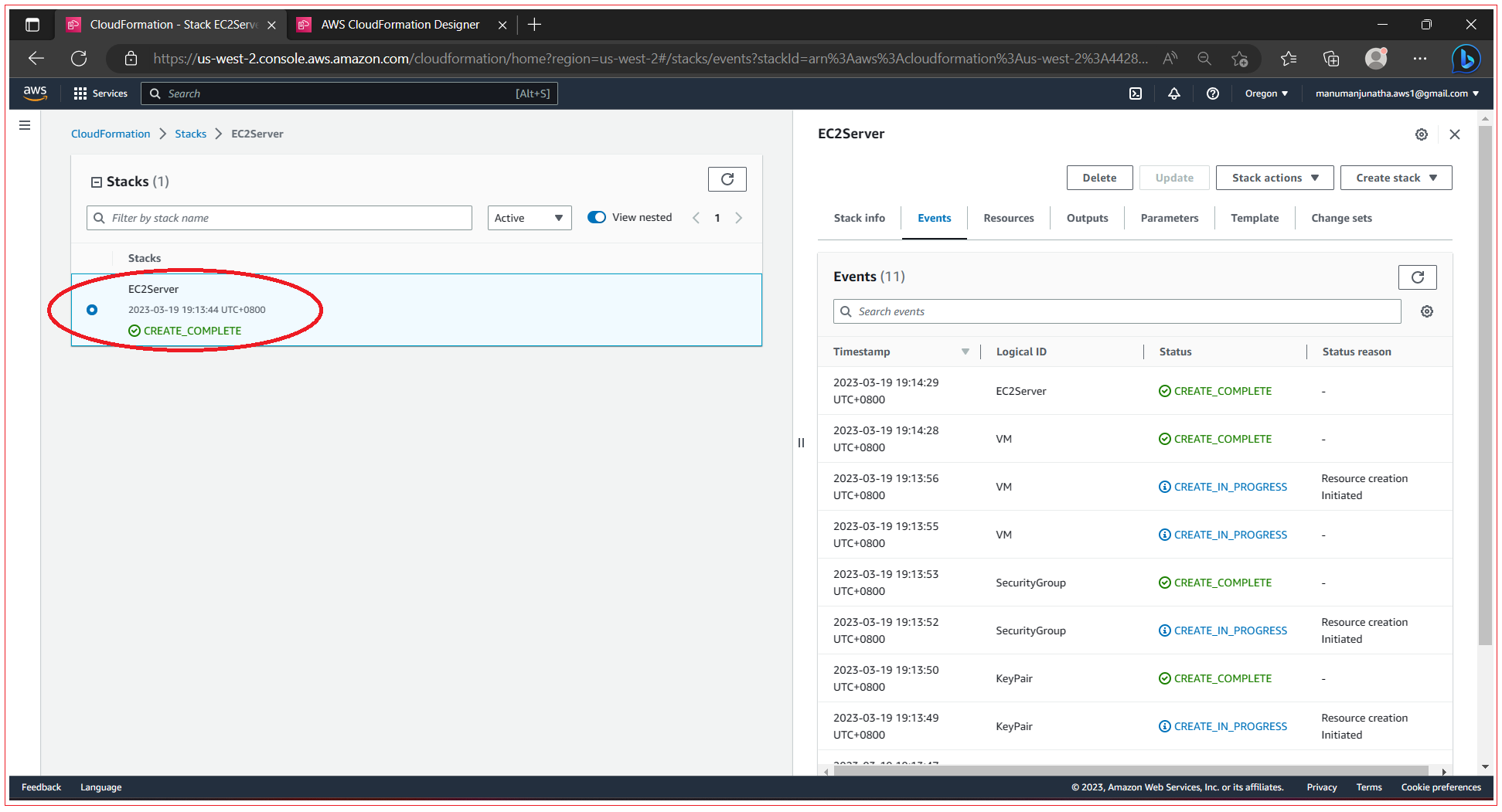
Task: View the Template tab
Action: [1254, 218]
